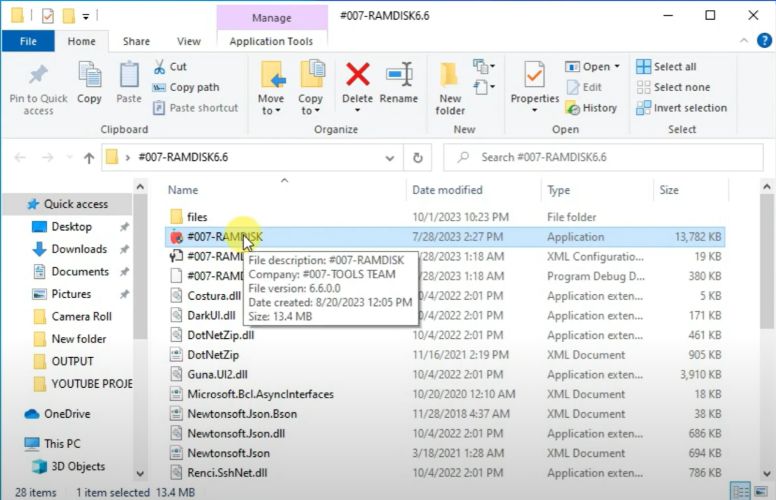This screenshot has width=776, height=500.
Task: Click Copy path in the ribbon
Action: click(186, 87)
